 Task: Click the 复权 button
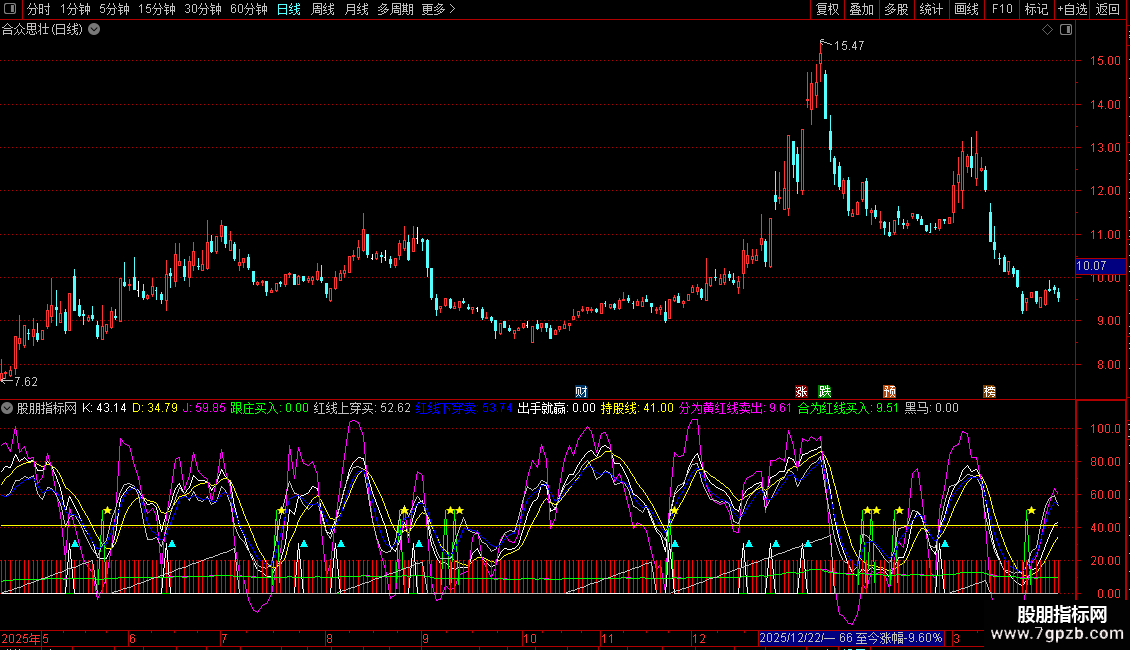tap(827, 9)
